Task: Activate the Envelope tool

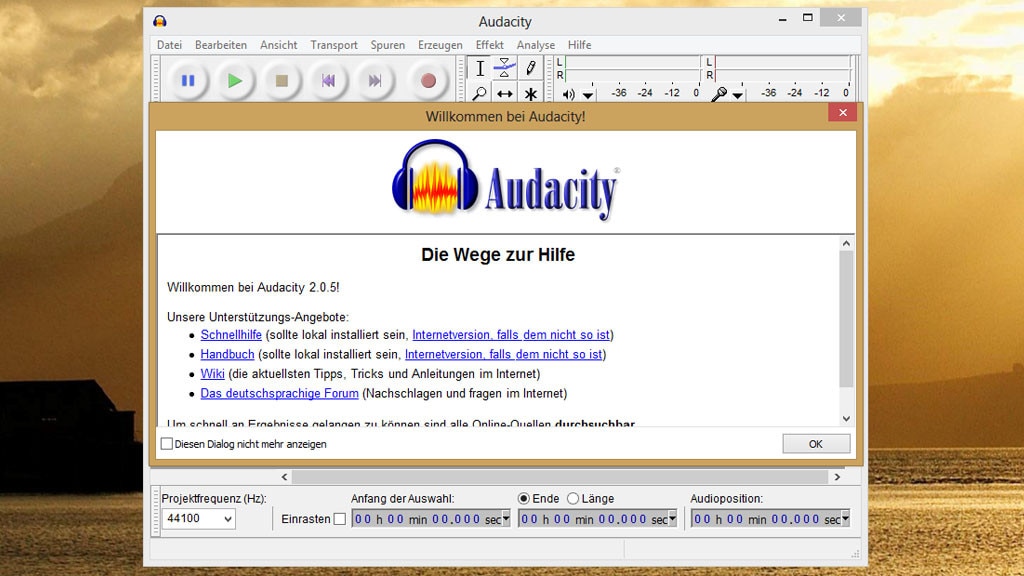Action: (507, 68)
